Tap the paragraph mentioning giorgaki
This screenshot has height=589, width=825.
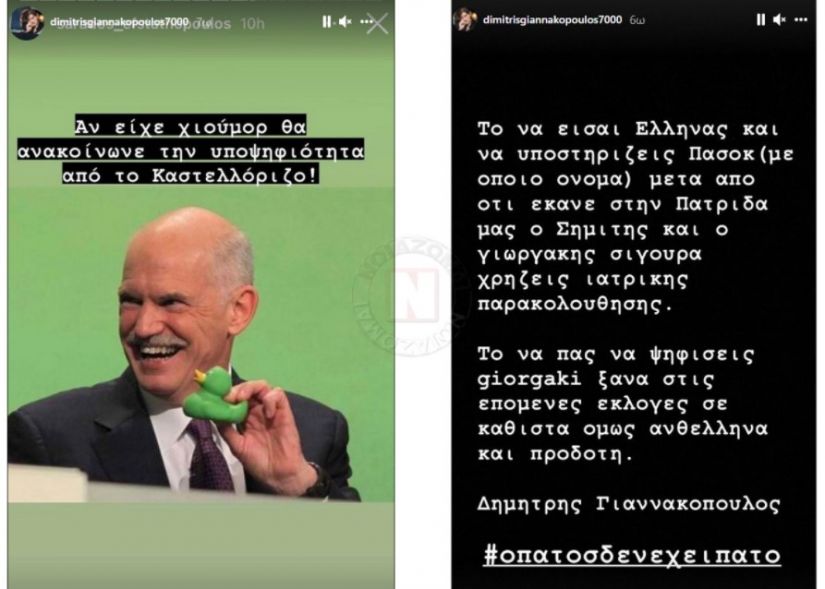623,404
